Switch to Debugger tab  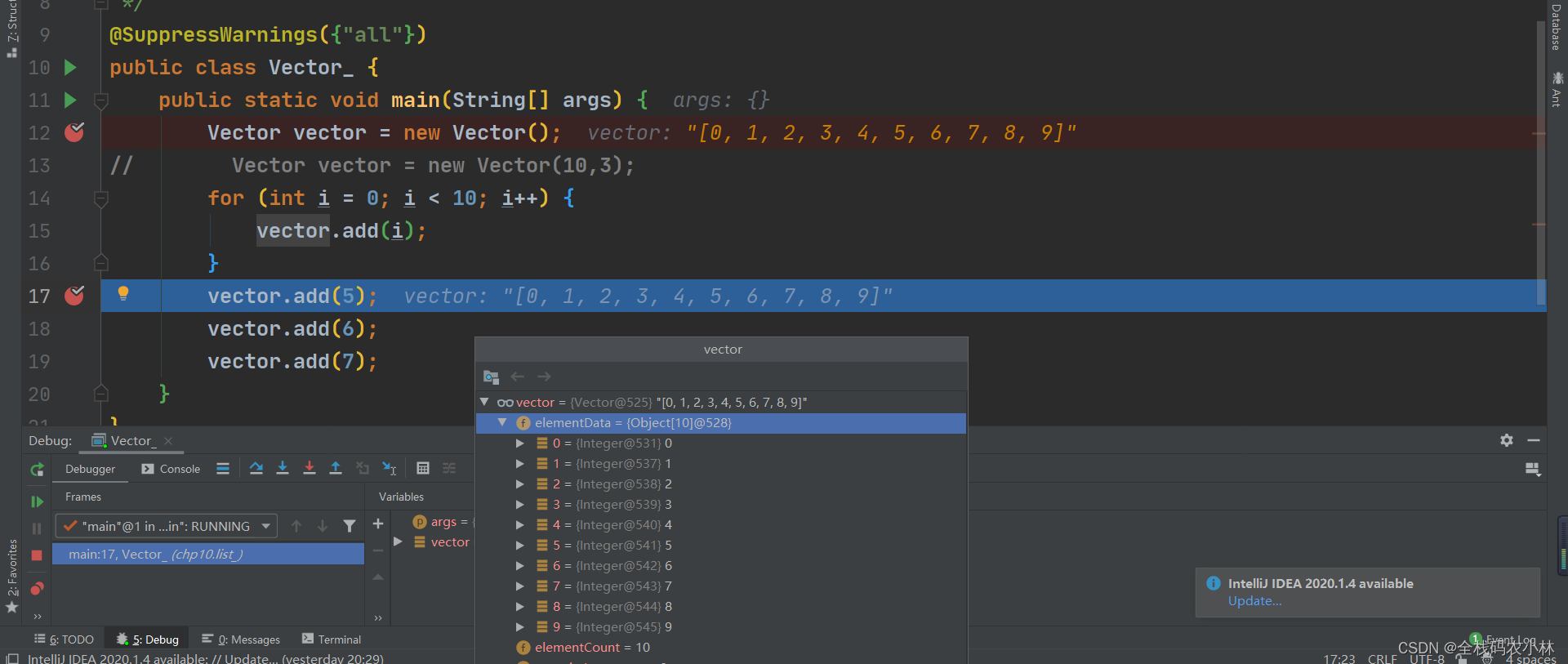point(90,469)
